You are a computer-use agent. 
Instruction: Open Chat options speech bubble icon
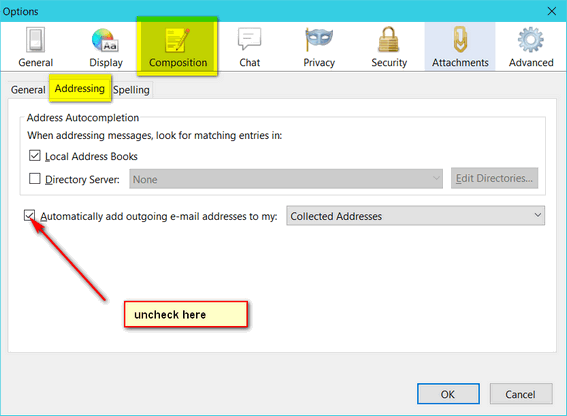(x=250, y=39)
